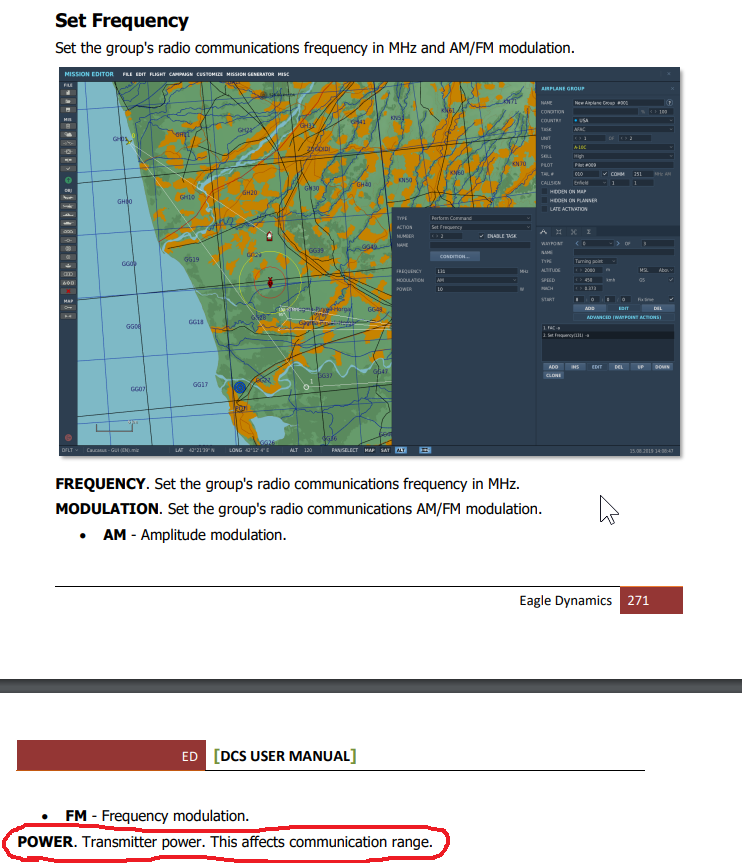Click the ruler icon in the editor status bar

coord(424,450)
